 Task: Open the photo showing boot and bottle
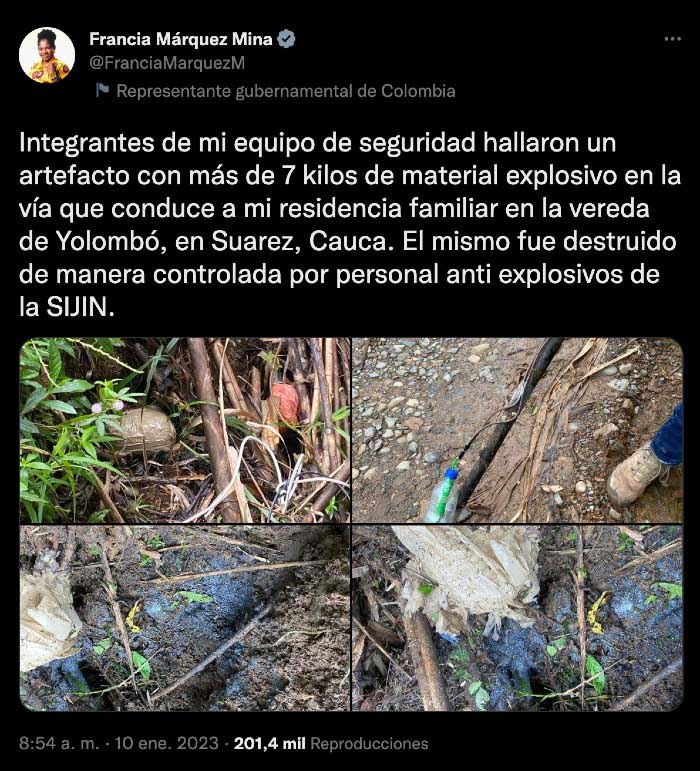tap(518, 430)
